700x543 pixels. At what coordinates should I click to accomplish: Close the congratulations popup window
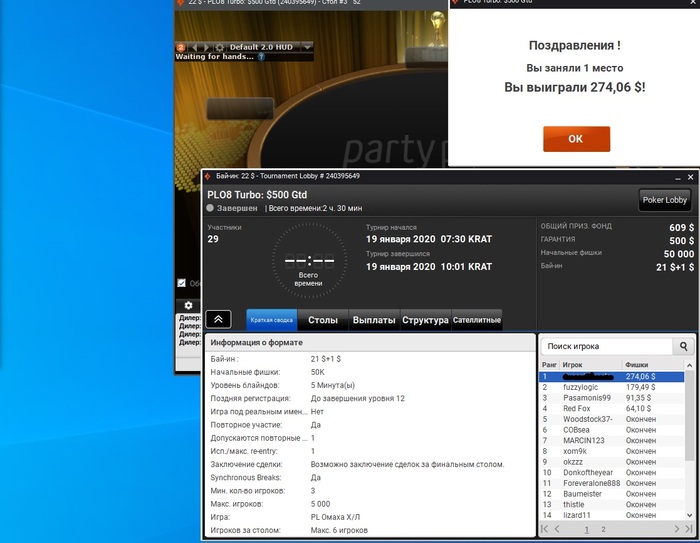[693, 3]
